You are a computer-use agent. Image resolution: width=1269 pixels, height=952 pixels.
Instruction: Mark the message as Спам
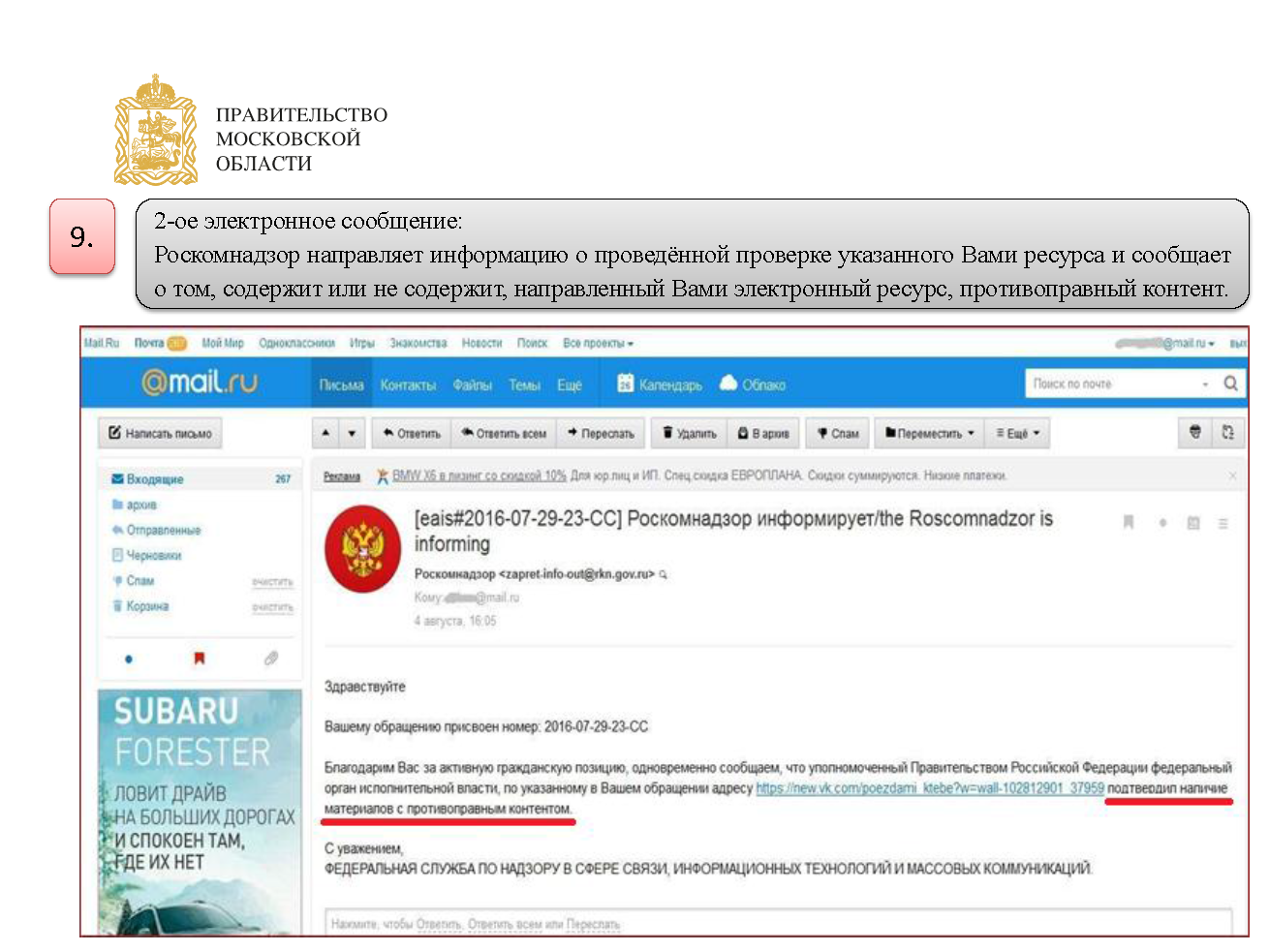click(x=838, y=433)
